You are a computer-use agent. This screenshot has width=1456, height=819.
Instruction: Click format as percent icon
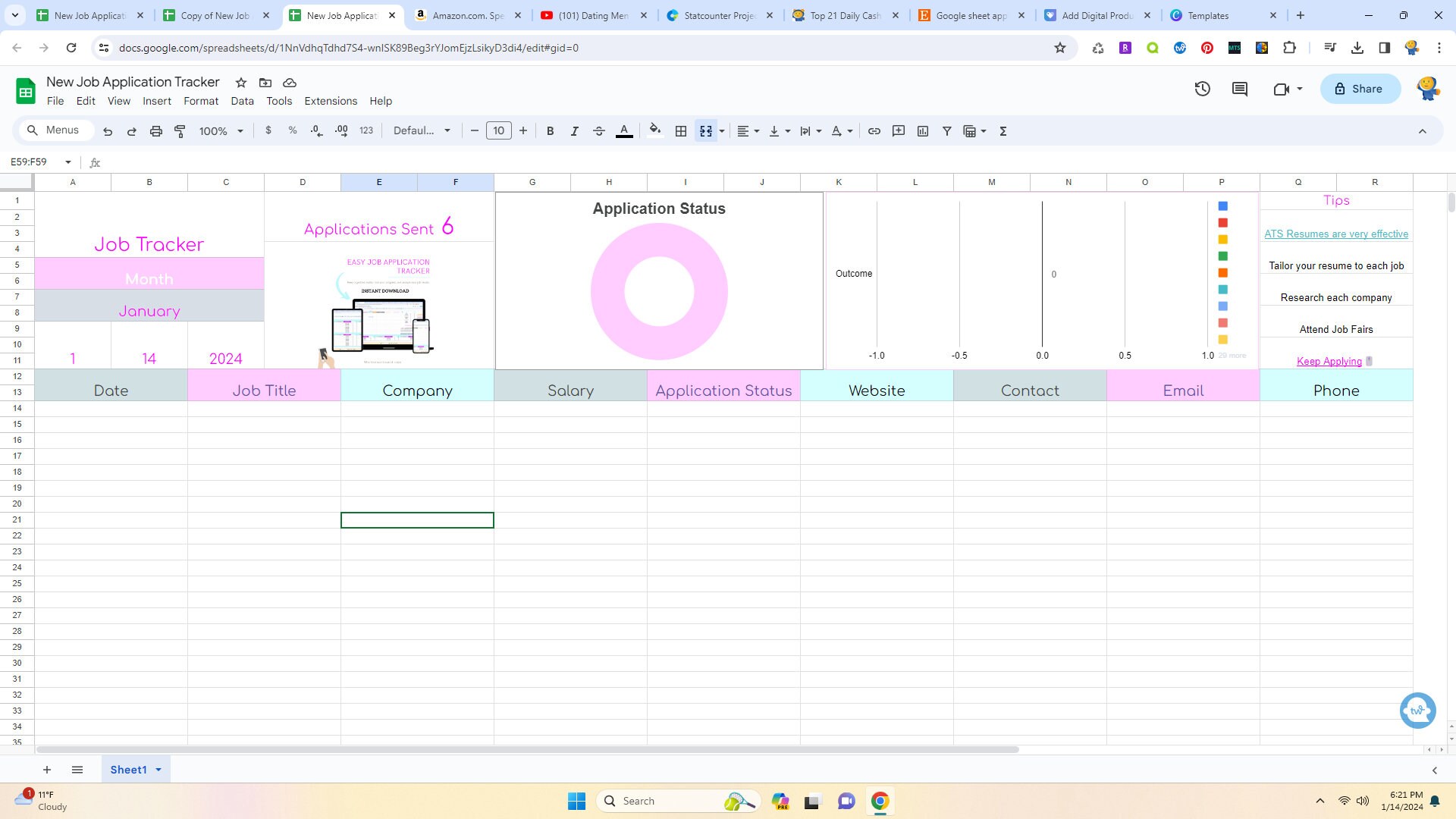pyautogui.click(x=293, y=130)
